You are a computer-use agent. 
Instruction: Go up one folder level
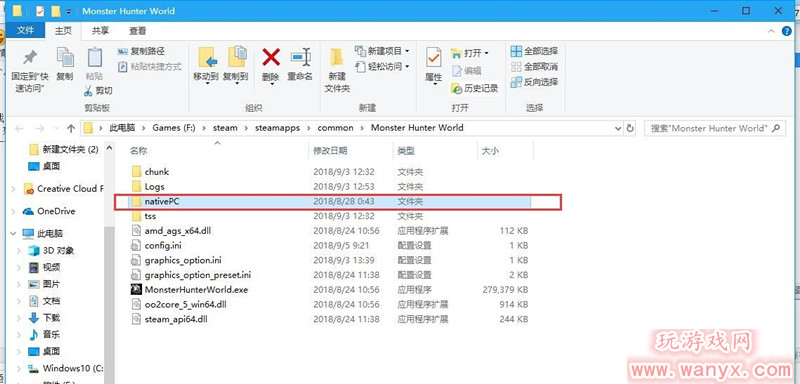71,128
